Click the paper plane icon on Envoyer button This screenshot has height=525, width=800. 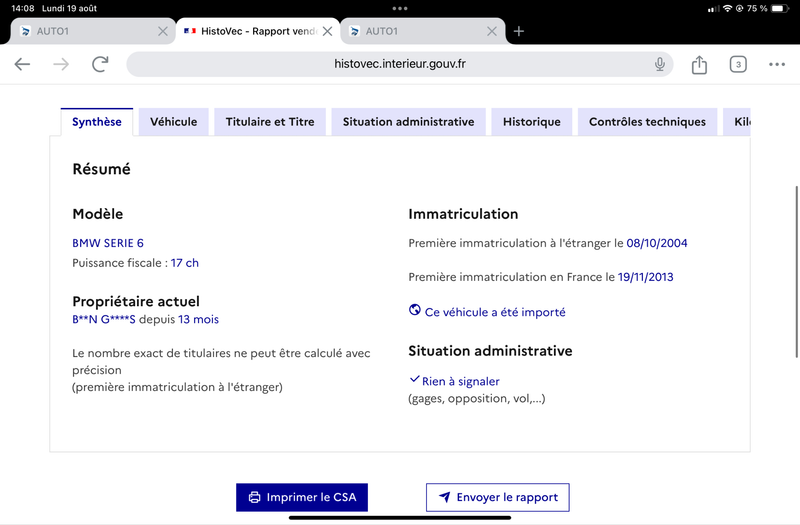444,497
